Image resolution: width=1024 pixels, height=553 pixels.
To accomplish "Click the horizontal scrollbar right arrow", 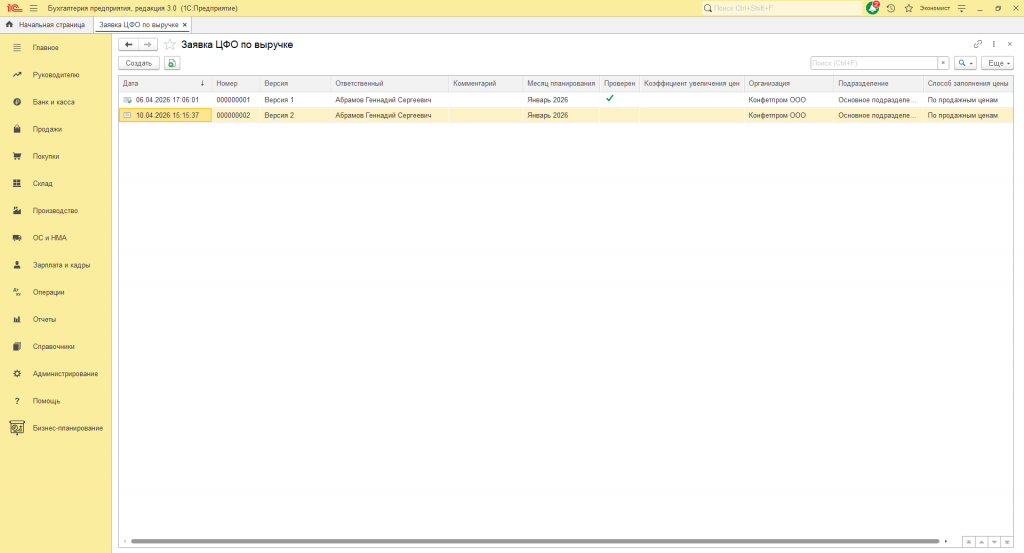I will click(946, 541).
